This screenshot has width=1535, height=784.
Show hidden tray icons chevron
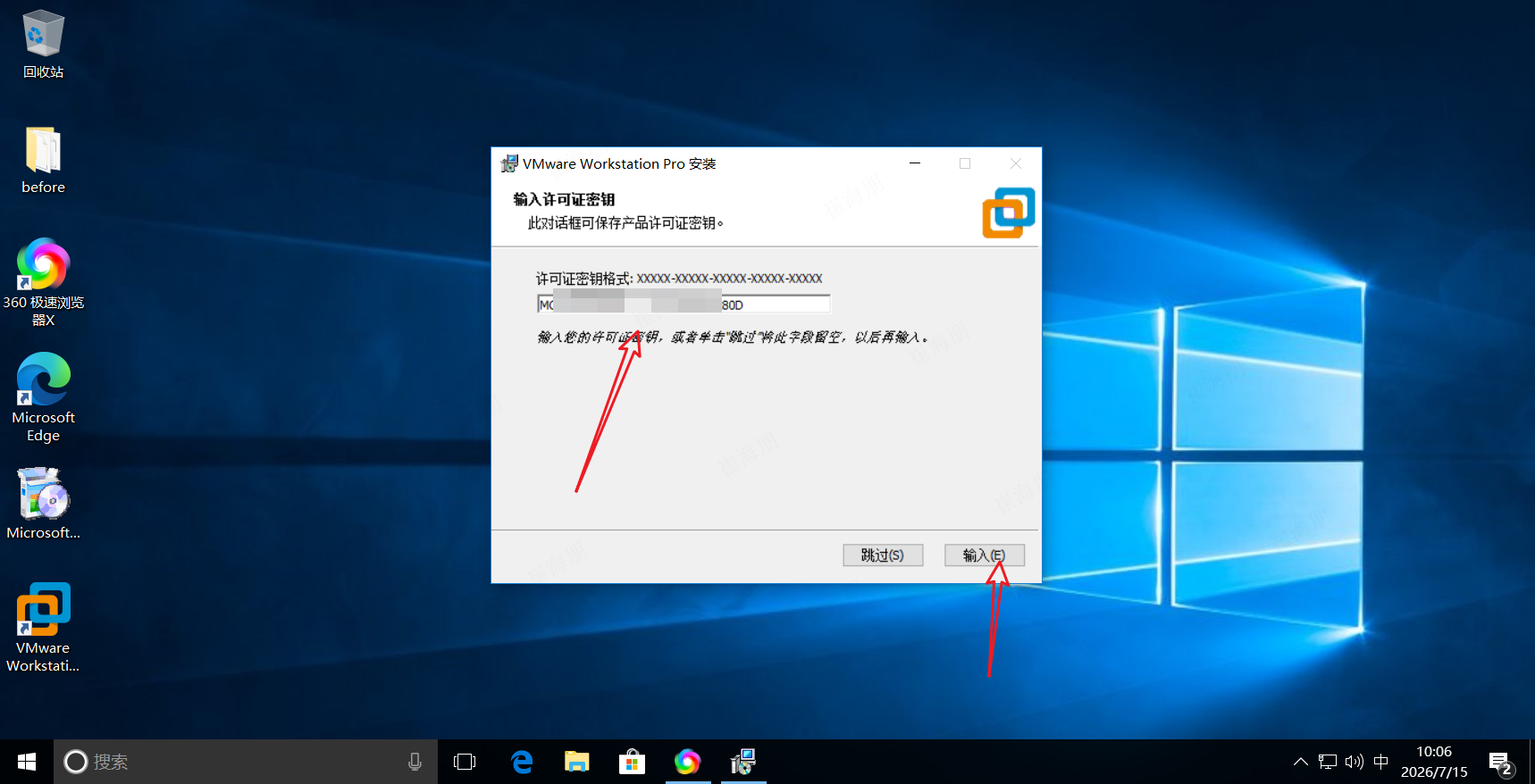click(1301, 762)
